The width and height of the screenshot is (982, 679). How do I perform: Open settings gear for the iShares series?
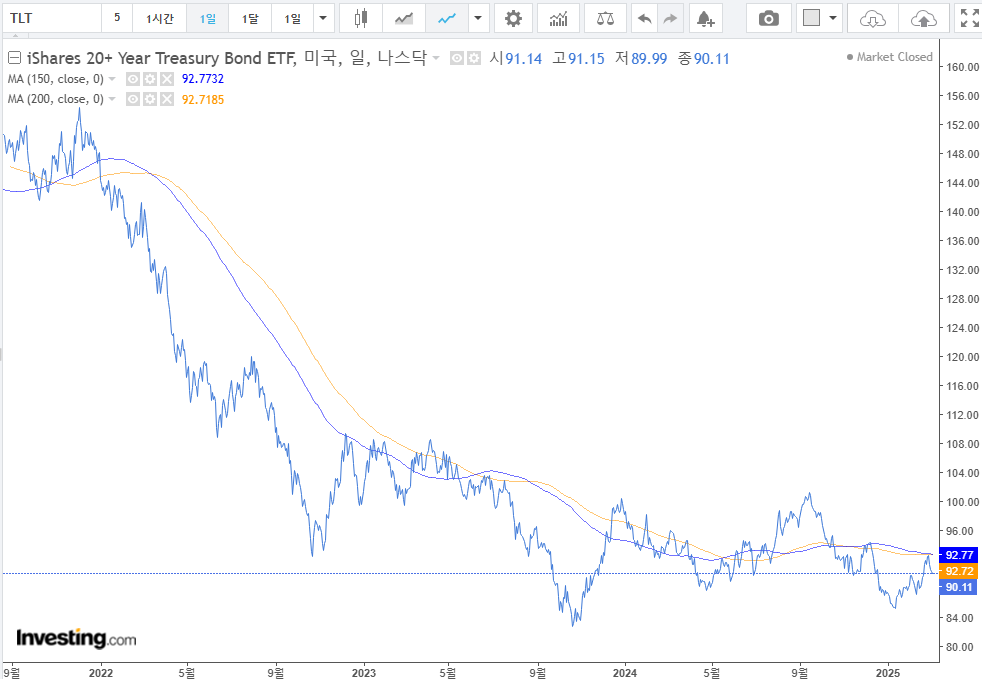pyautogui.click(x=474, y=58)
